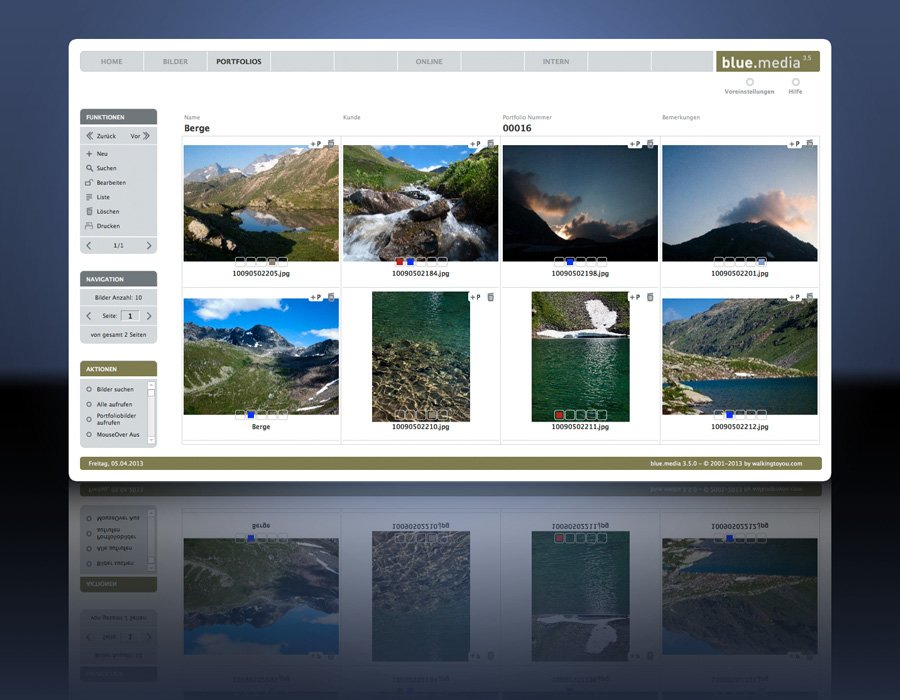Click the red color tag on 10090502184.jpg
This screenshot has height=700, width=900.
click(400, 262)
